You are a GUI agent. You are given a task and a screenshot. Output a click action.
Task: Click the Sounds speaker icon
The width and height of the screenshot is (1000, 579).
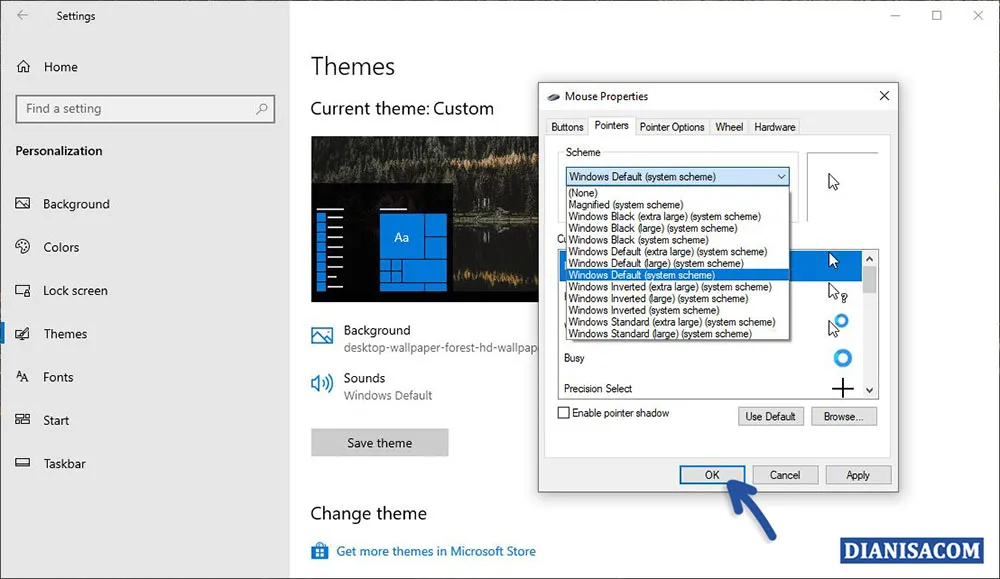pos(323,383)
